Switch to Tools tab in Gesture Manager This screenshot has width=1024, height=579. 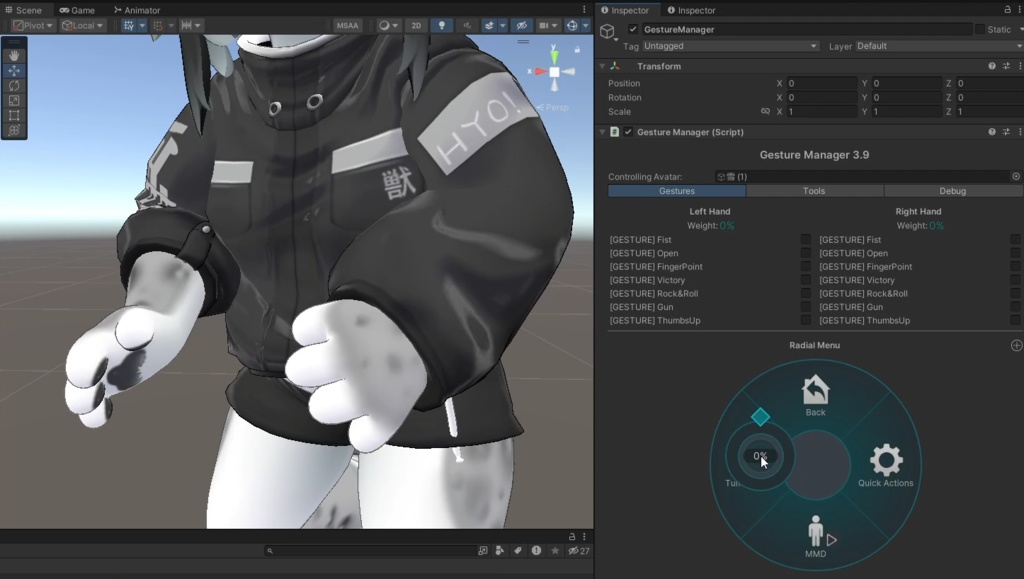(814, 191)
